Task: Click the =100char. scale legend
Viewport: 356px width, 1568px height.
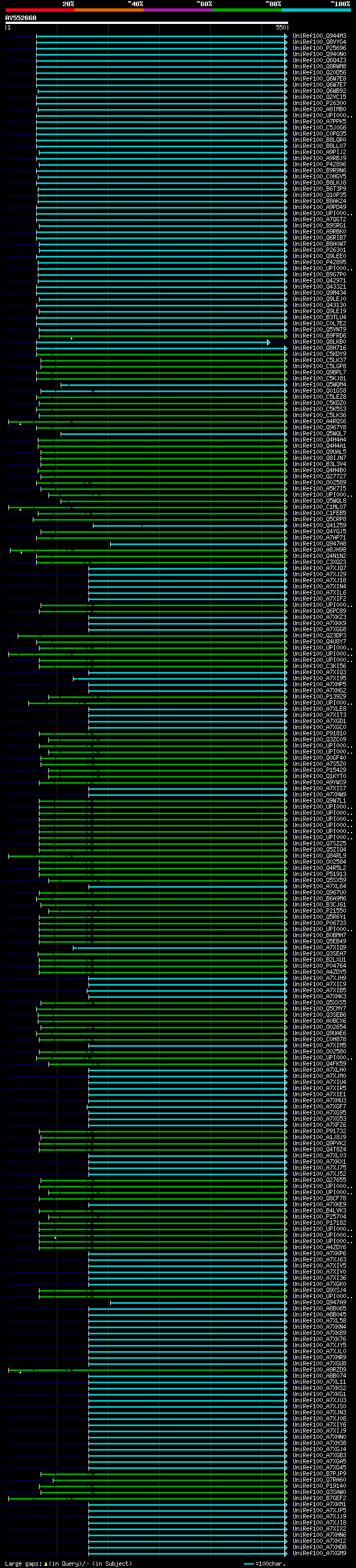Action: coord(264,1564)
